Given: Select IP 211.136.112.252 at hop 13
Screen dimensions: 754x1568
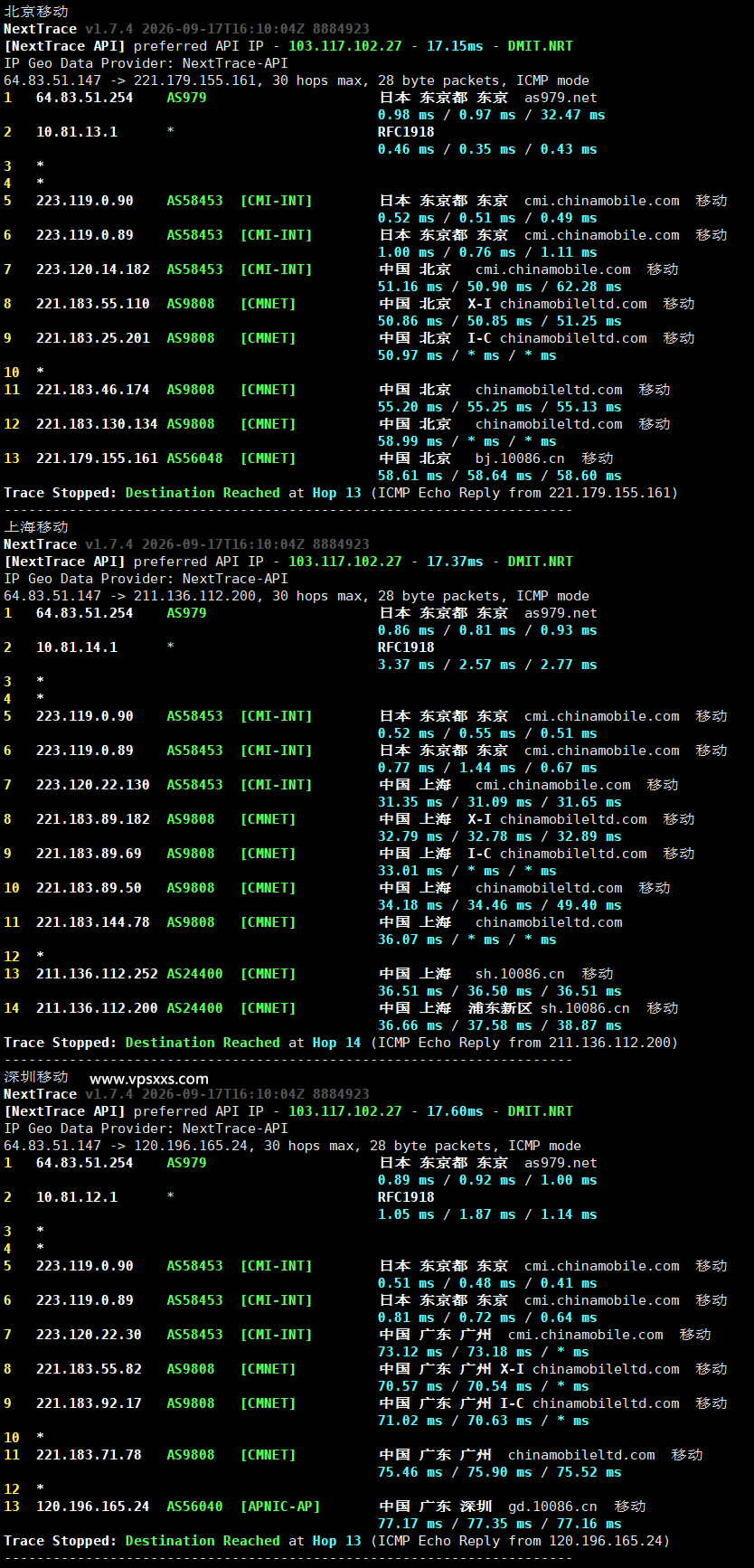Looking at the screenshot, I should click(97, 974).
